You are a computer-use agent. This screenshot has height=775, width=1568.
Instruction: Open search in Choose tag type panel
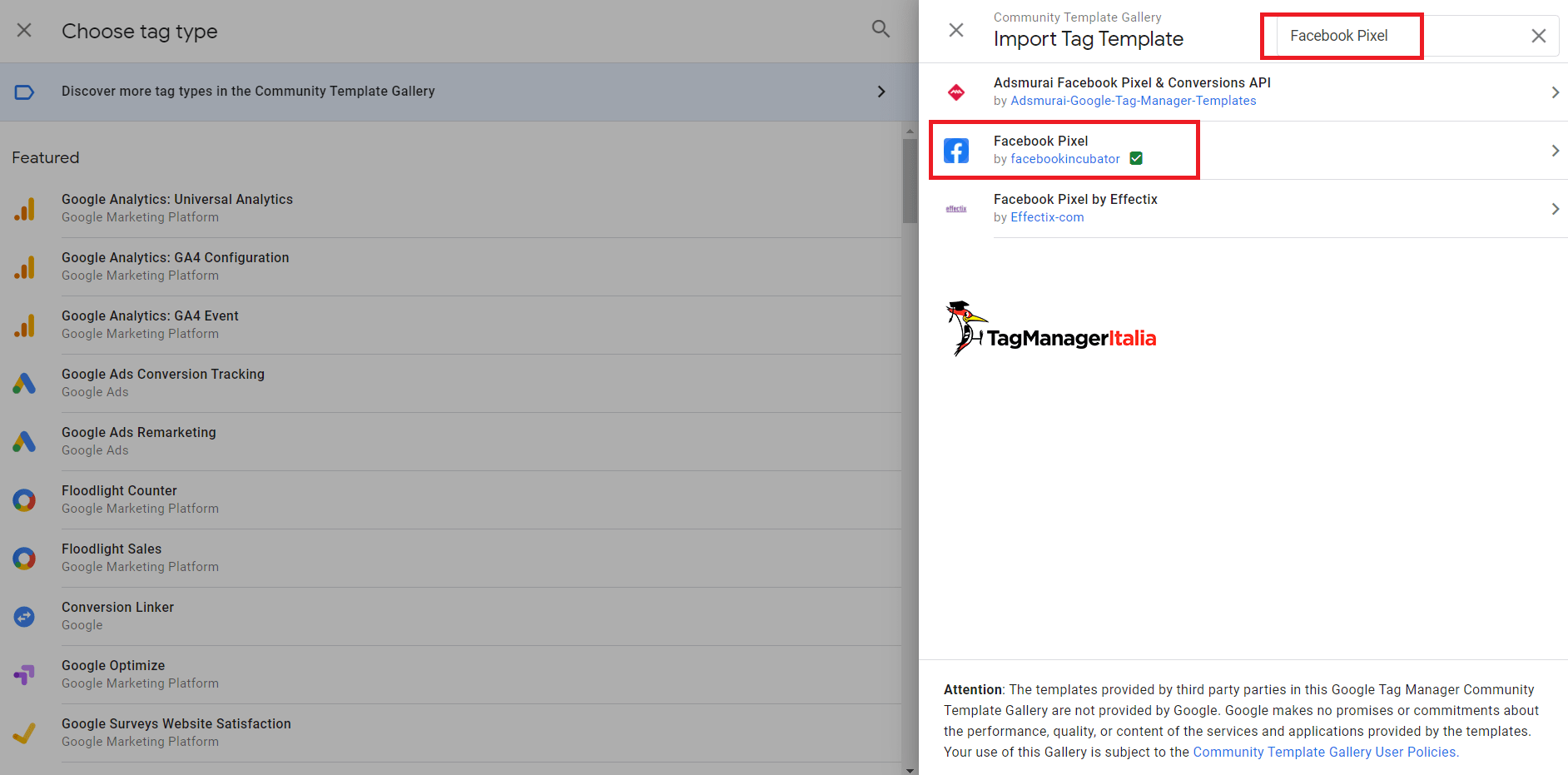click(881, 29)
